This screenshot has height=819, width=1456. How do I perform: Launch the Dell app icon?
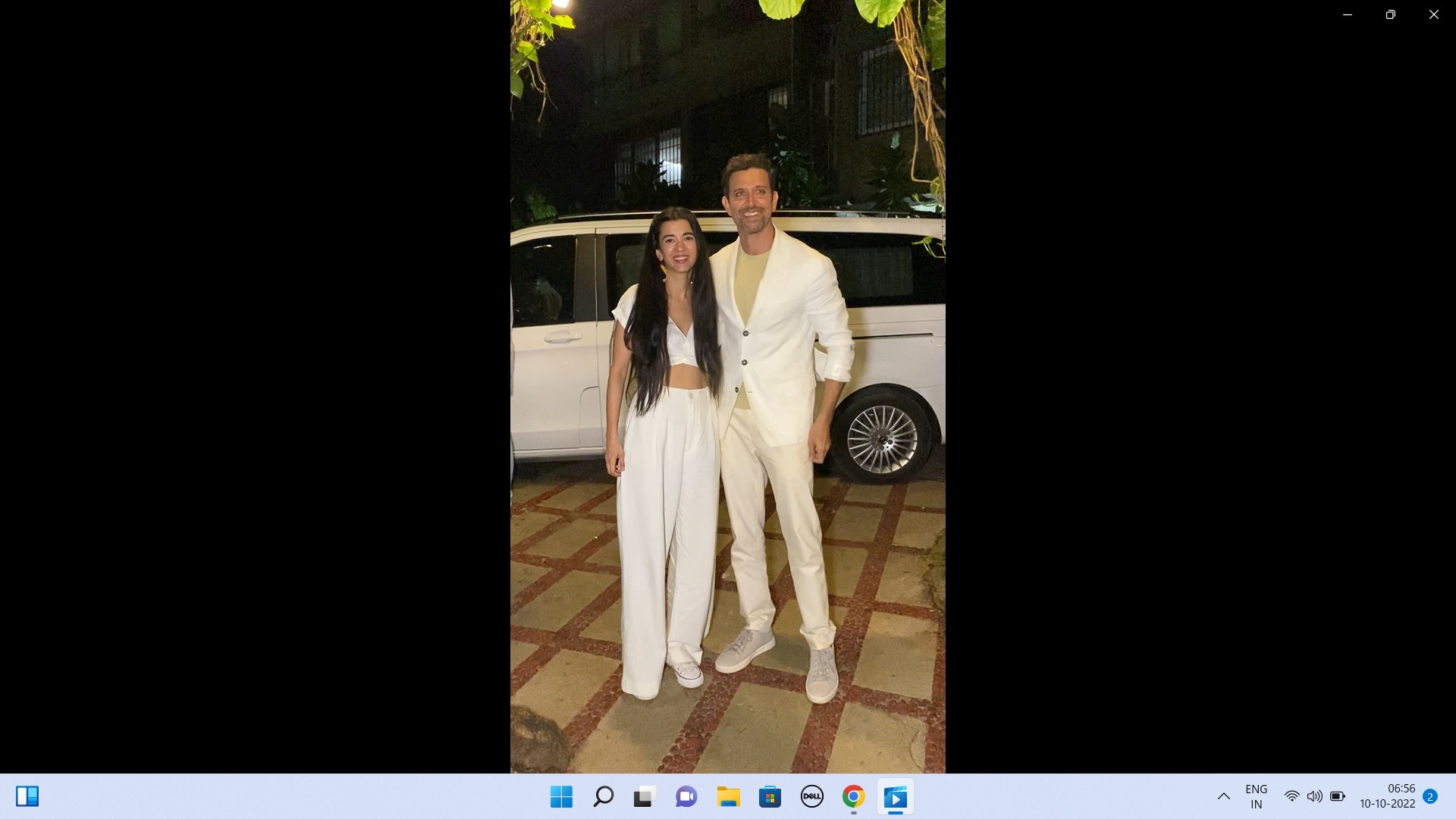click(811, 797)
